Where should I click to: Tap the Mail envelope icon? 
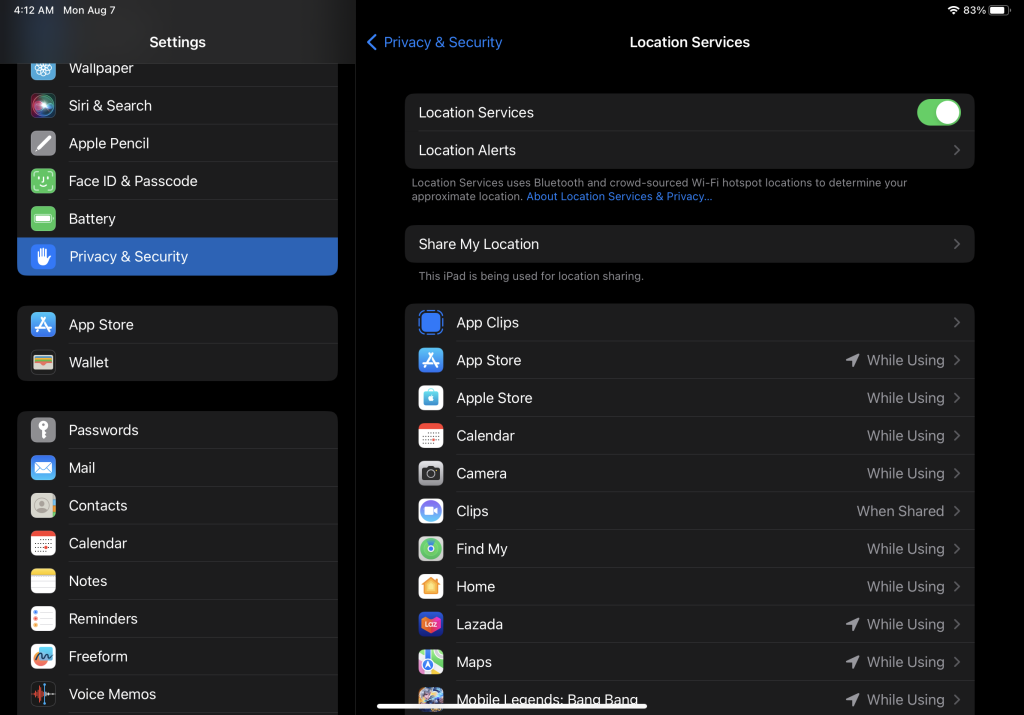point(43,468)
